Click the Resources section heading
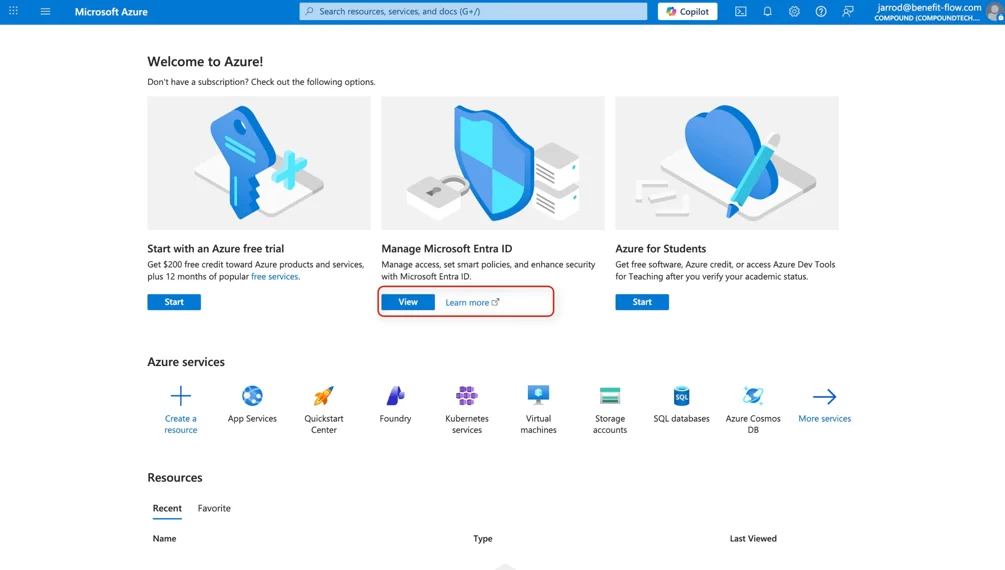Image resolution: width=1005 pixels, height=570 pixels. (175, 478)
